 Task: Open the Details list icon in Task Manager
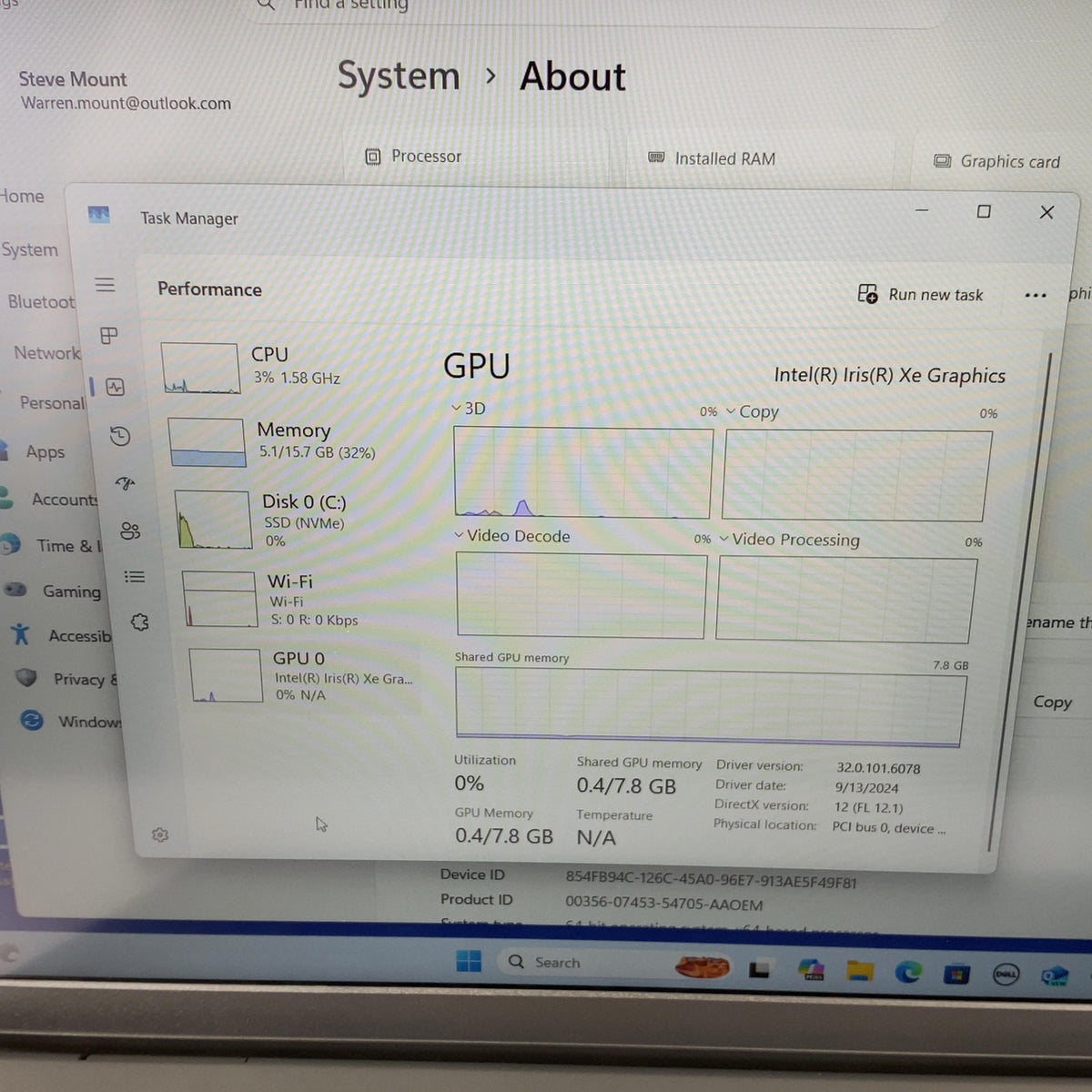[135, 576]
